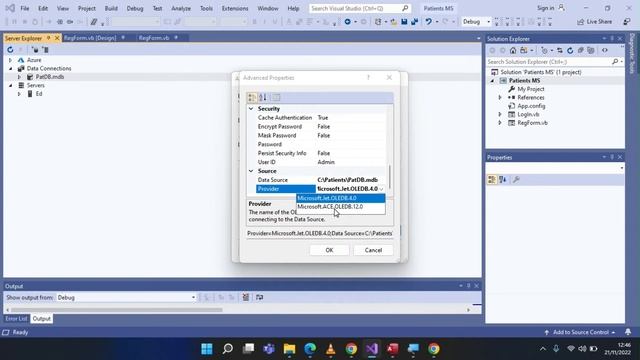
Task: Click Open File icon in main toolbar
Action: click(x=393, y=22)
